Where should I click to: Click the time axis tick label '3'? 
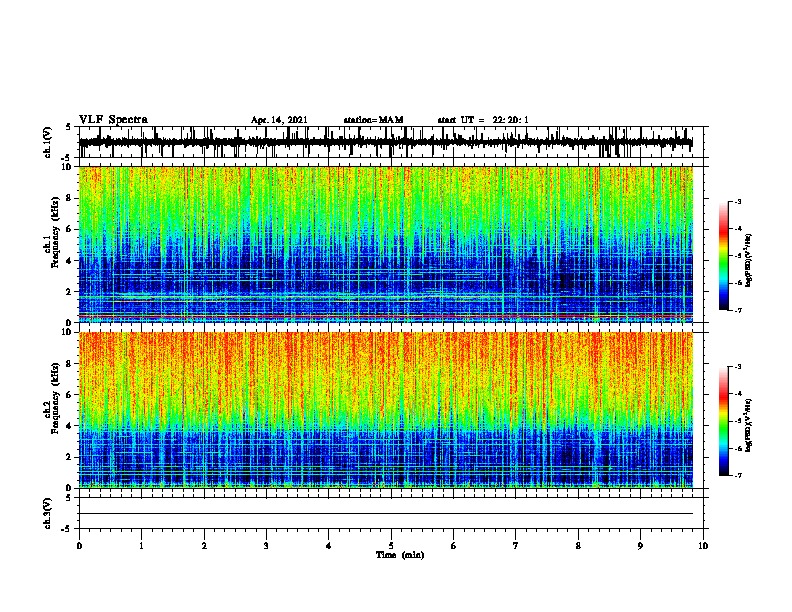click(266, 546)
